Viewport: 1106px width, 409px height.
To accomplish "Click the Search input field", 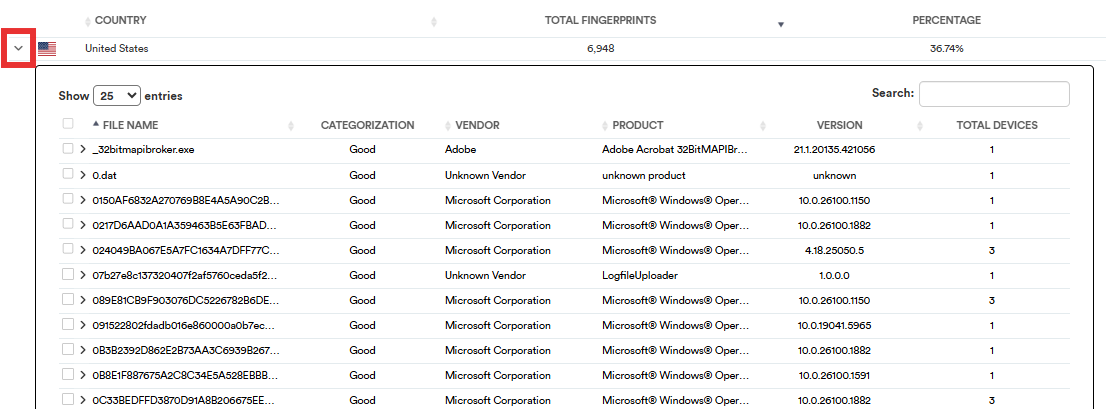I will (994, 94).
